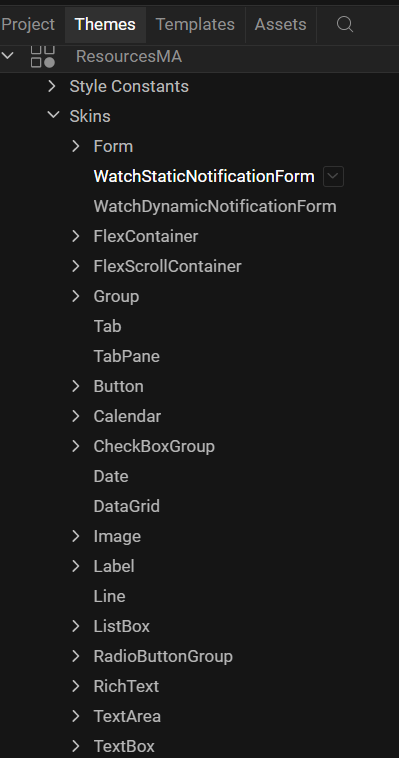The image size is (399, 758).
Task: Open the search magnifier icon
Action: tap(345, 24)
